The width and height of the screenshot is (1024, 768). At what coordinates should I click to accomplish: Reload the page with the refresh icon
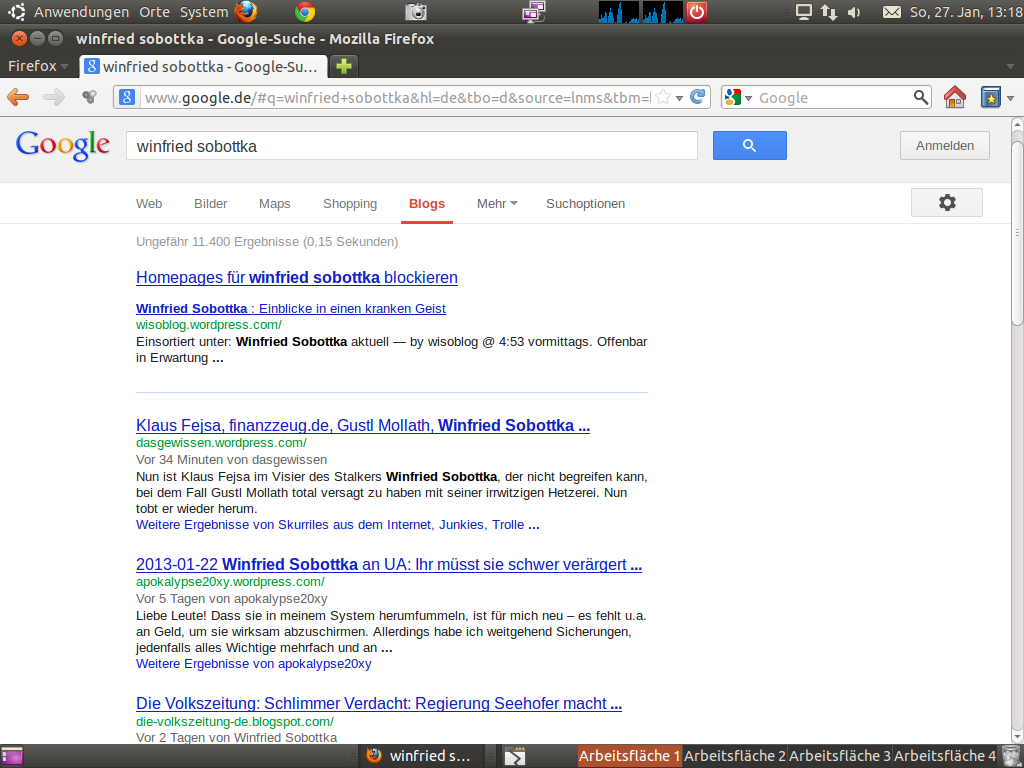pos(697,97)
